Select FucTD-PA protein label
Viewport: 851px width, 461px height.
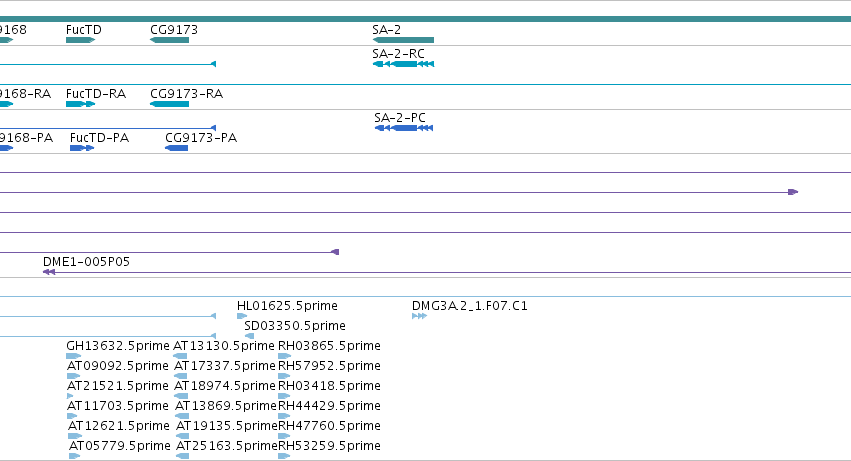[x=99, y=138]
